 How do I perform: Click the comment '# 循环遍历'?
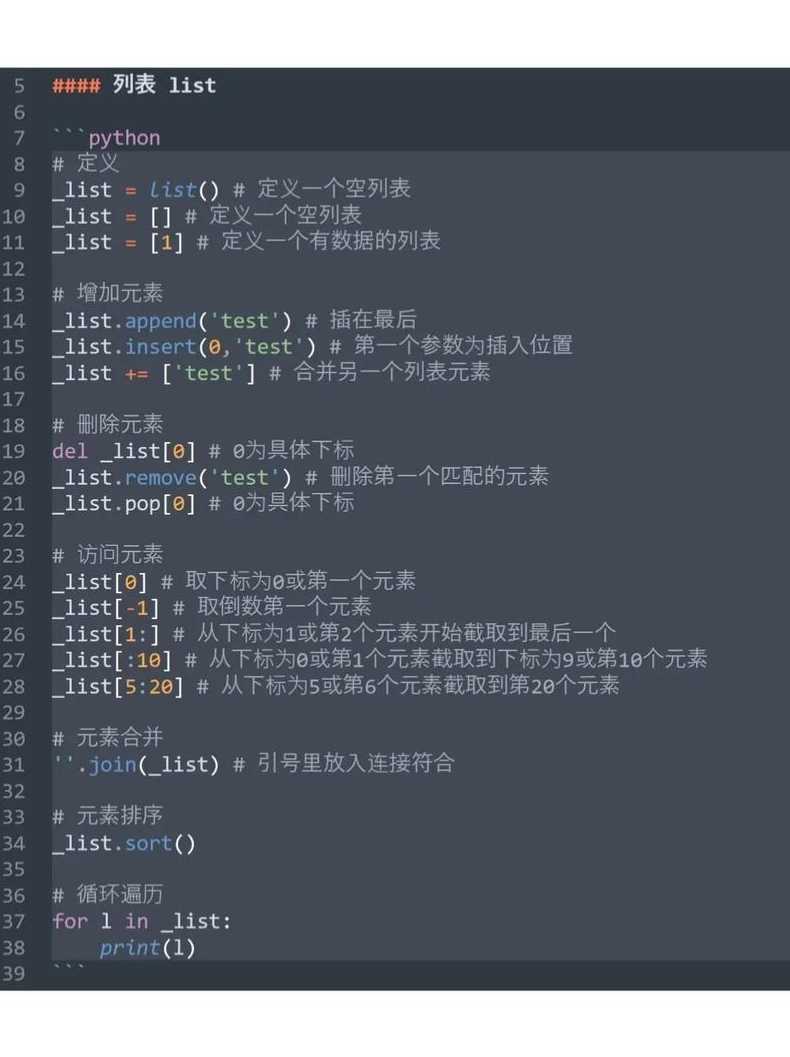click(x=108, y=895)
